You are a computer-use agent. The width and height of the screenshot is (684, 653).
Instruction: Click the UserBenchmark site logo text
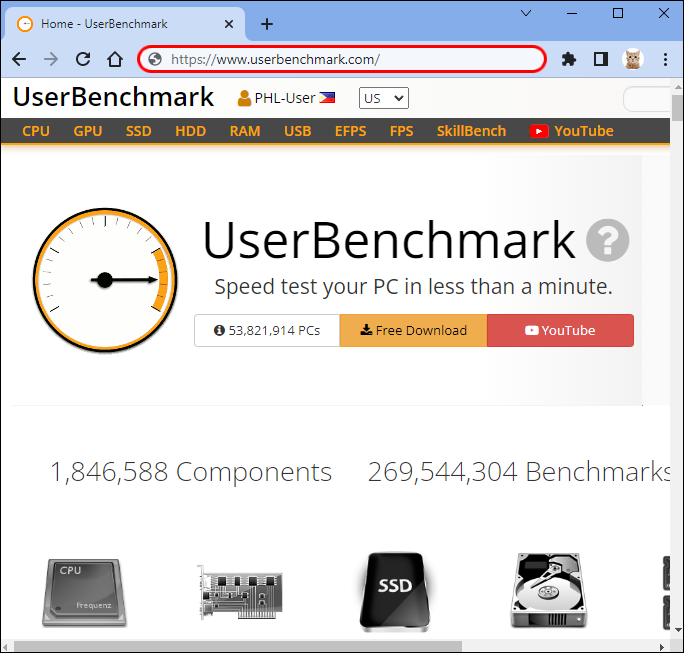click(x=113, y=97)
